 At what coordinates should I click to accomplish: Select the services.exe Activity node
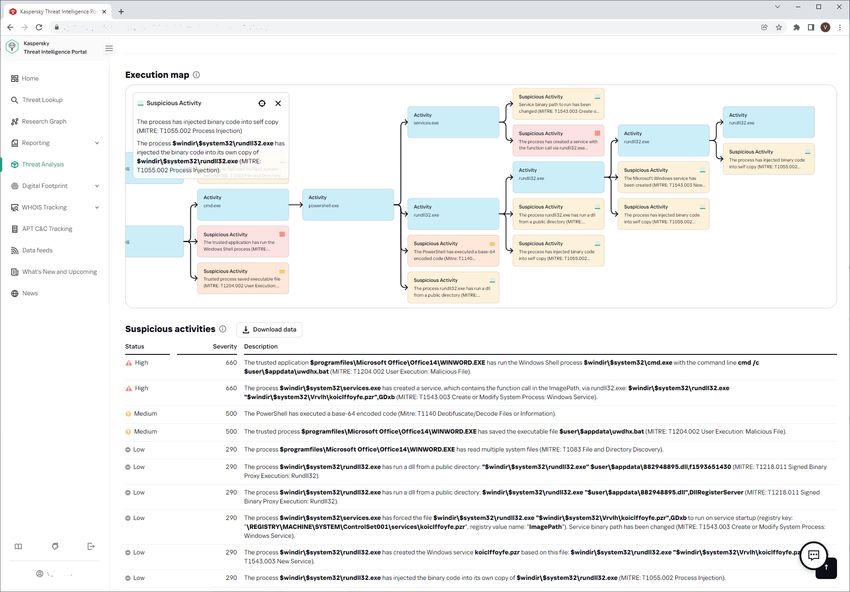click(x=453, y=122)
